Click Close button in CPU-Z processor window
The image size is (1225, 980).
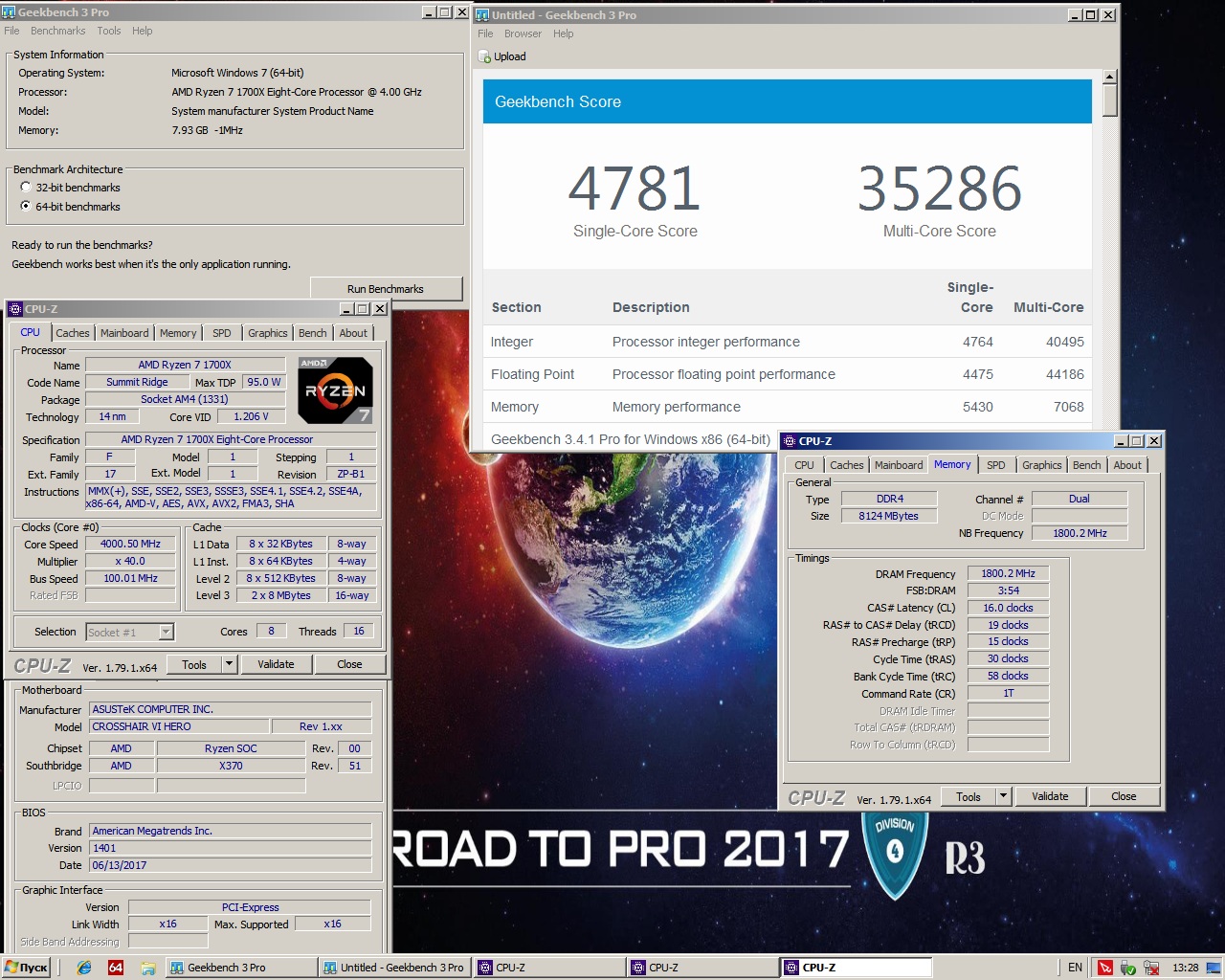tap(349, 664)
